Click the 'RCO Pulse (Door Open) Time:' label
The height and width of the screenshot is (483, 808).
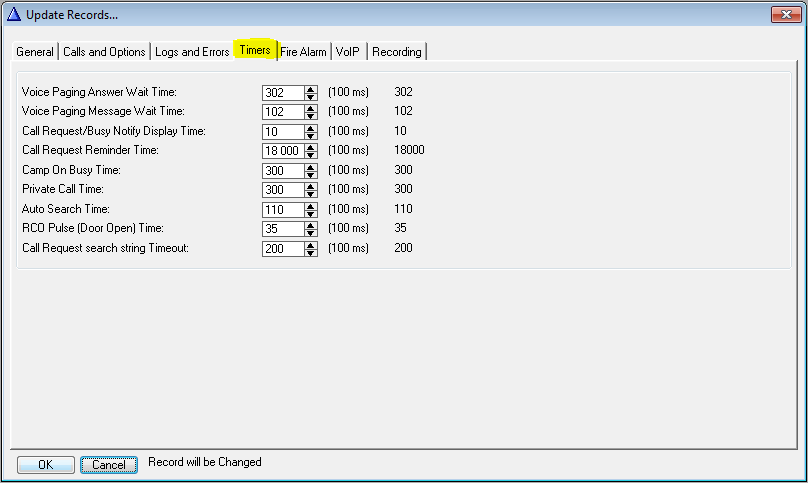[93, 228]
